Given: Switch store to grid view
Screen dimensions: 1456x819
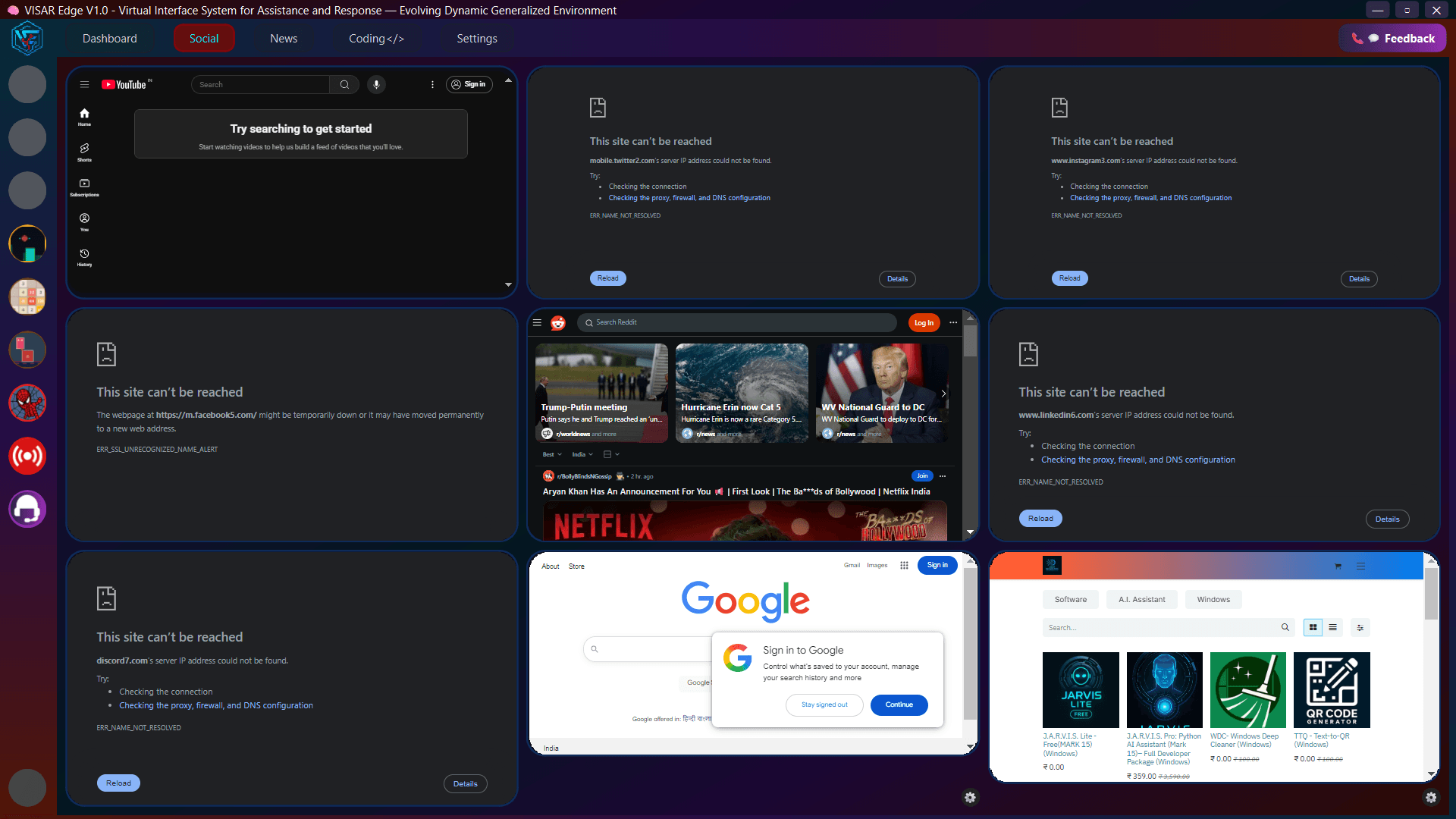Looking at the screenshot, I should point(1313,627).
